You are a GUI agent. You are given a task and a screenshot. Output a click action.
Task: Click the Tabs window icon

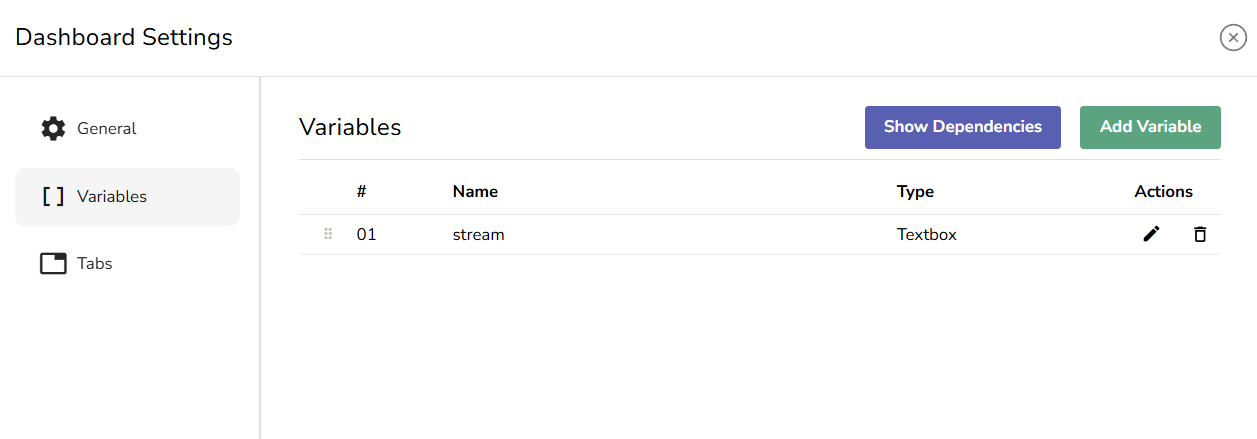53,264
